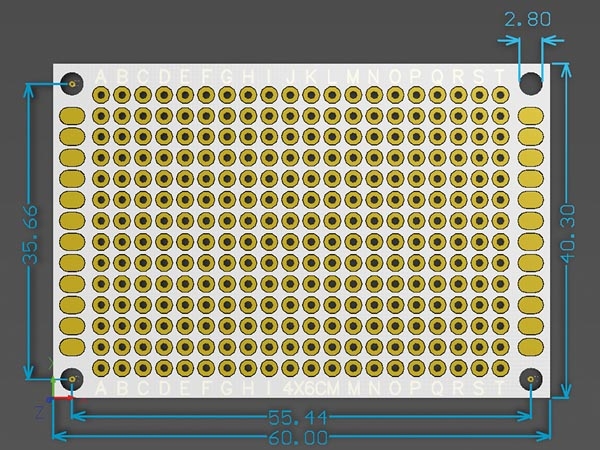Select the 55.44 hole spacing dimension
Image resolution: width=600 pixels, height=450 pixels.
click(x=298, y=417)
